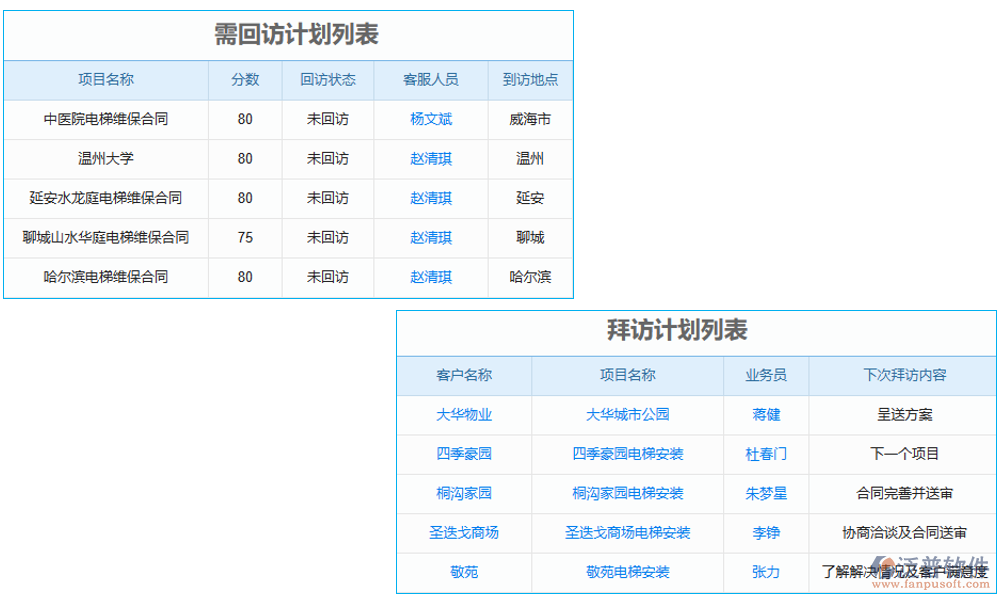Open customer service agent 杨文斌's profile
This screenshot has width=1000, height=600.
pyautogui.click(x=430, y=119)
